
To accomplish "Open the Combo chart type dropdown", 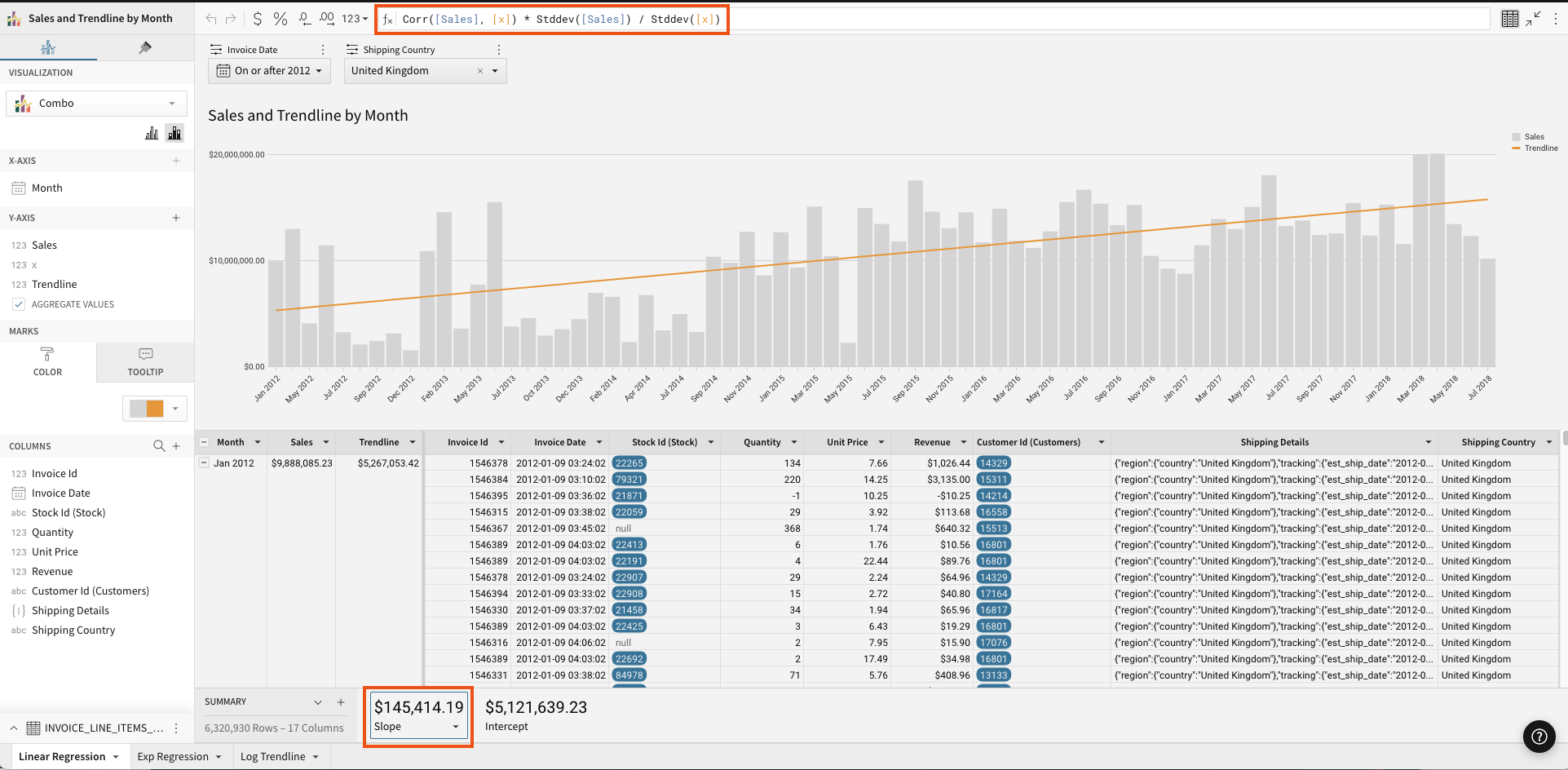I will coord(95,103).
